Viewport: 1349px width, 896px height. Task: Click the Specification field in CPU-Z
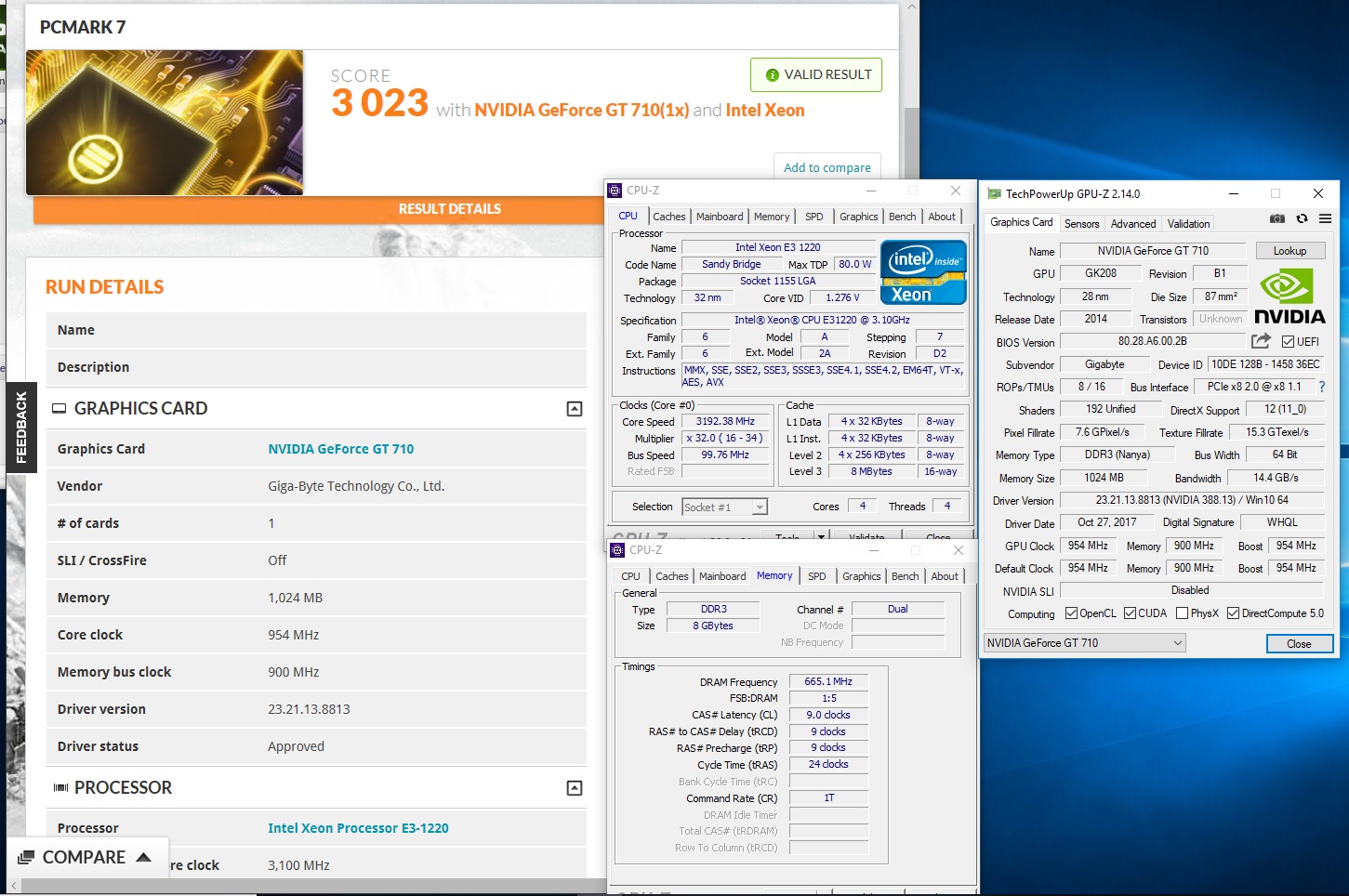click(x=823, y=320)
